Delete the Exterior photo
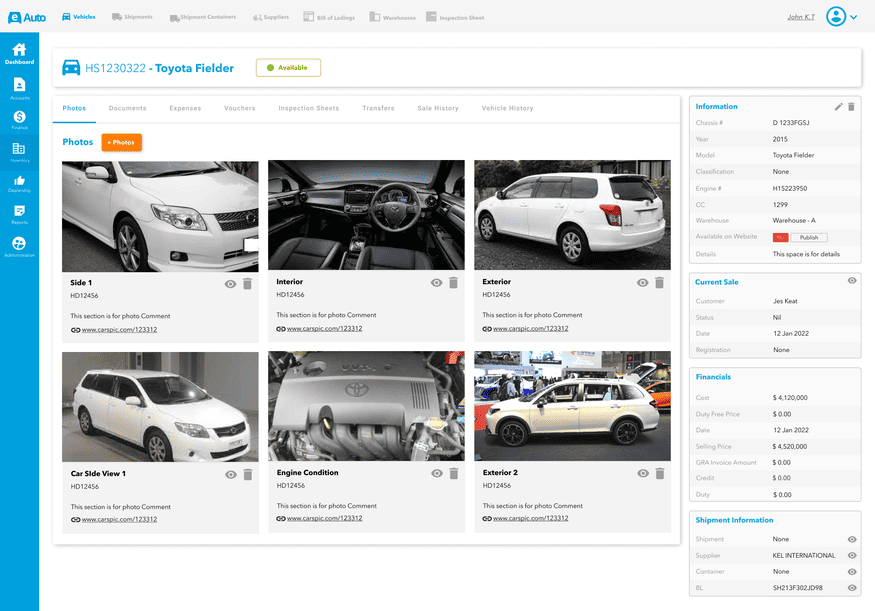The width and height of the screenshot is (875, 611). point(659,282)
